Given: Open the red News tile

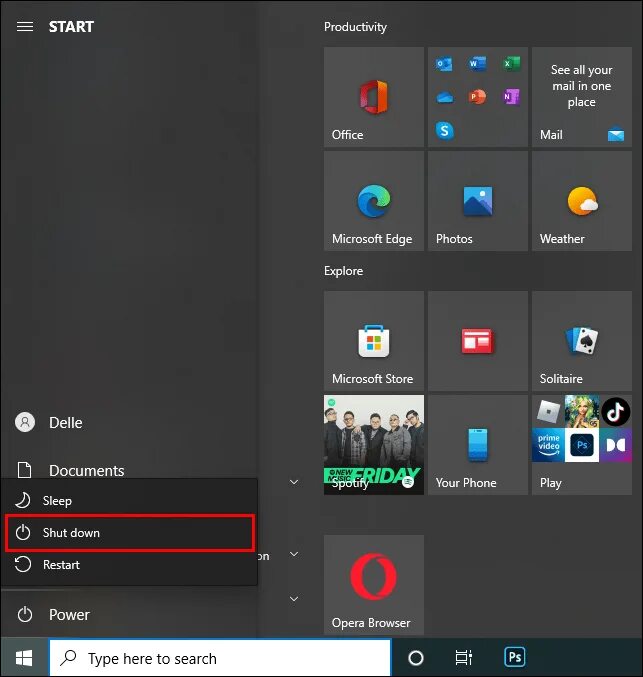Looking at the screenshot, I should pos(478,341).
